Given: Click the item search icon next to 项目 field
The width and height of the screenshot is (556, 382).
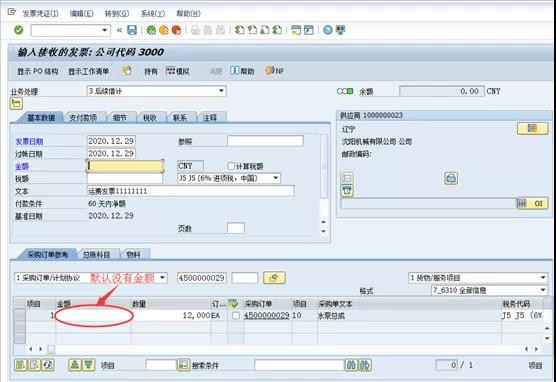Looking at the screenshot, I should click(183, 365).
